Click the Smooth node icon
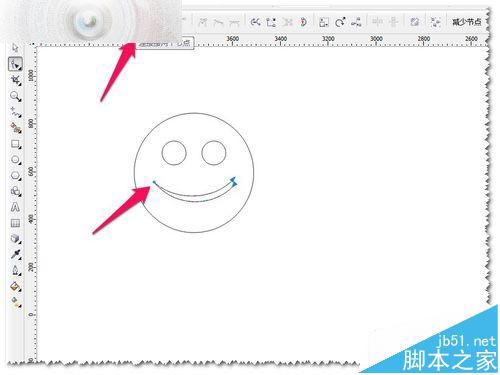Screen dimensions: 500x375 click(x=218, y=22)
